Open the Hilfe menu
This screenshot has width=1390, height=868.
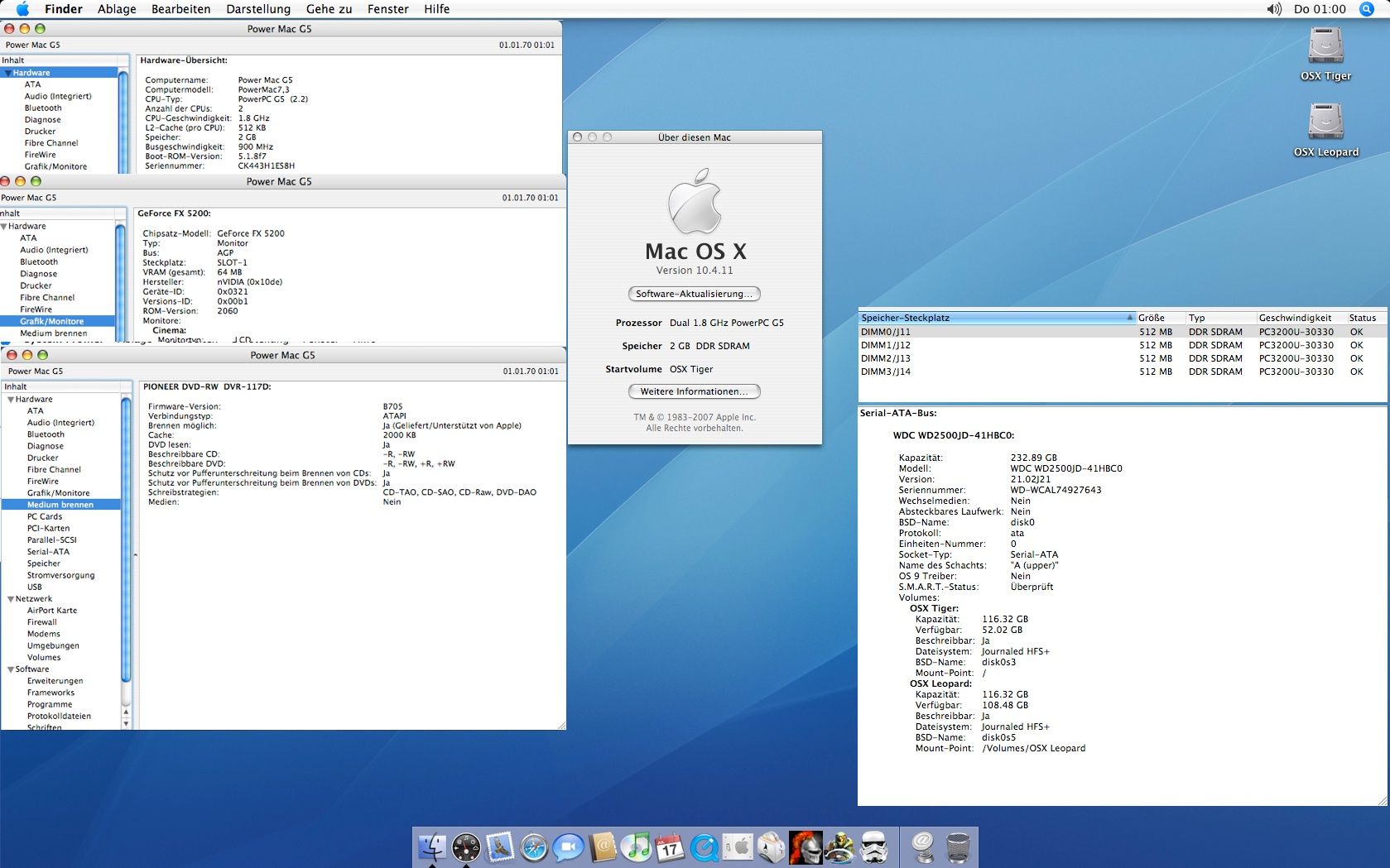pyautogui.click(x=436, y=9)
